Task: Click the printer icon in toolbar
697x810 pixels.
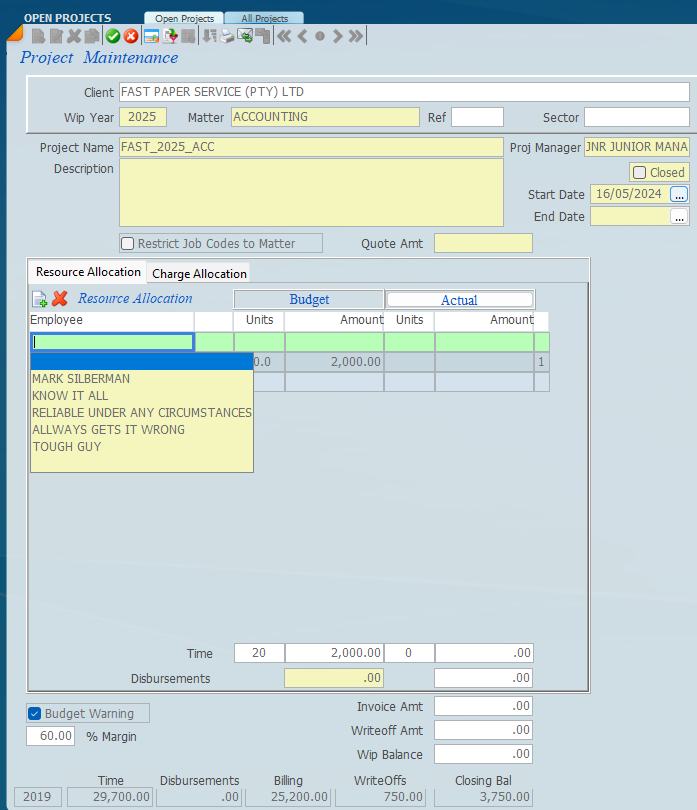Action: tap(227, 36)
